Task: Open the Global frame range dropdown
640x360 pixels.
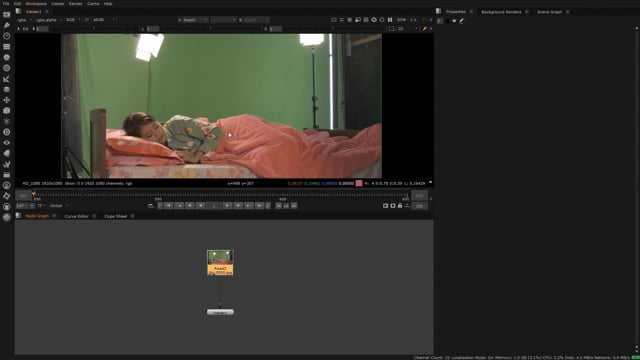Action: [x=60, y=206]
